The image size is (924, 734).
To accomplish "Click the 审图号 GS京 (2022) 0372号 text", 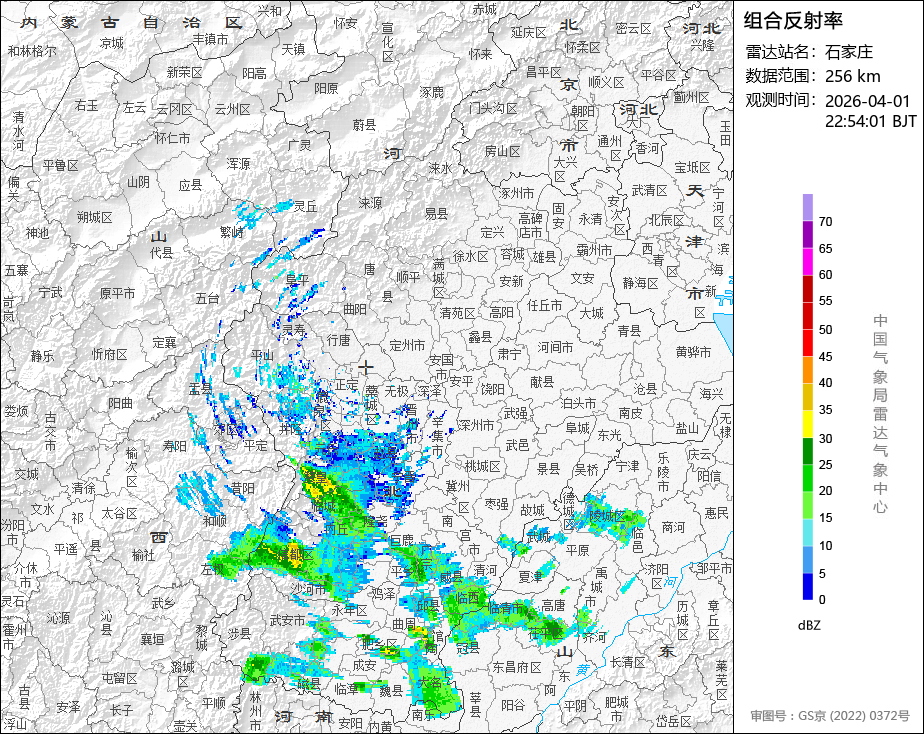I will coord(830,716).
